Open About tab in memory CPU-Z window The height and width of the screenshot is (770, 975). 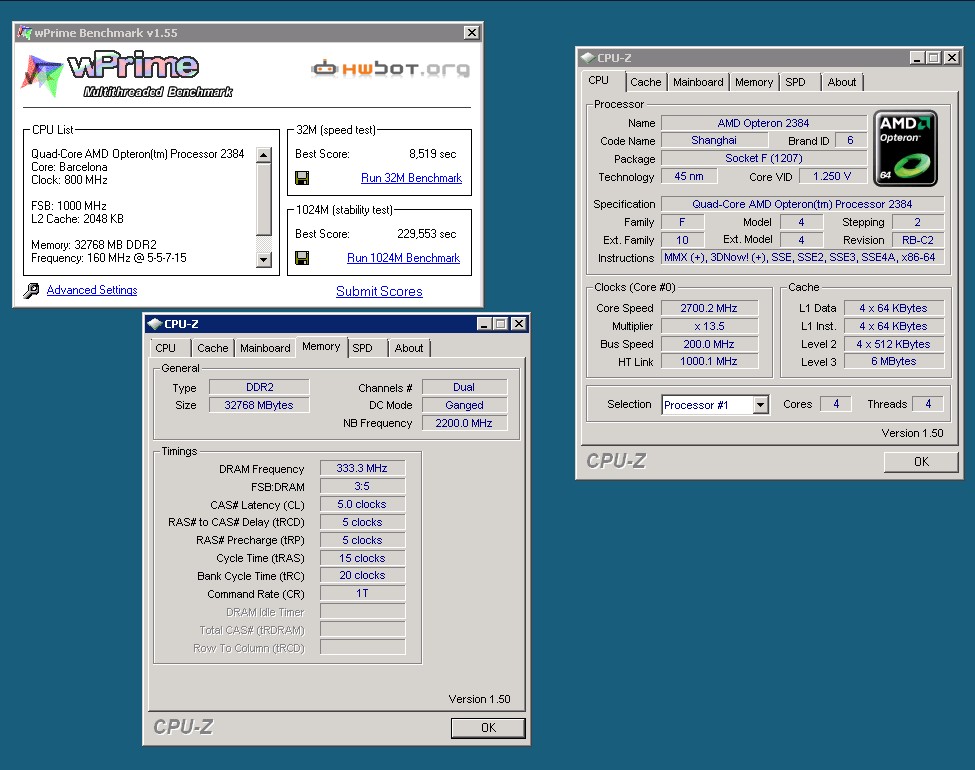point(409,348)
